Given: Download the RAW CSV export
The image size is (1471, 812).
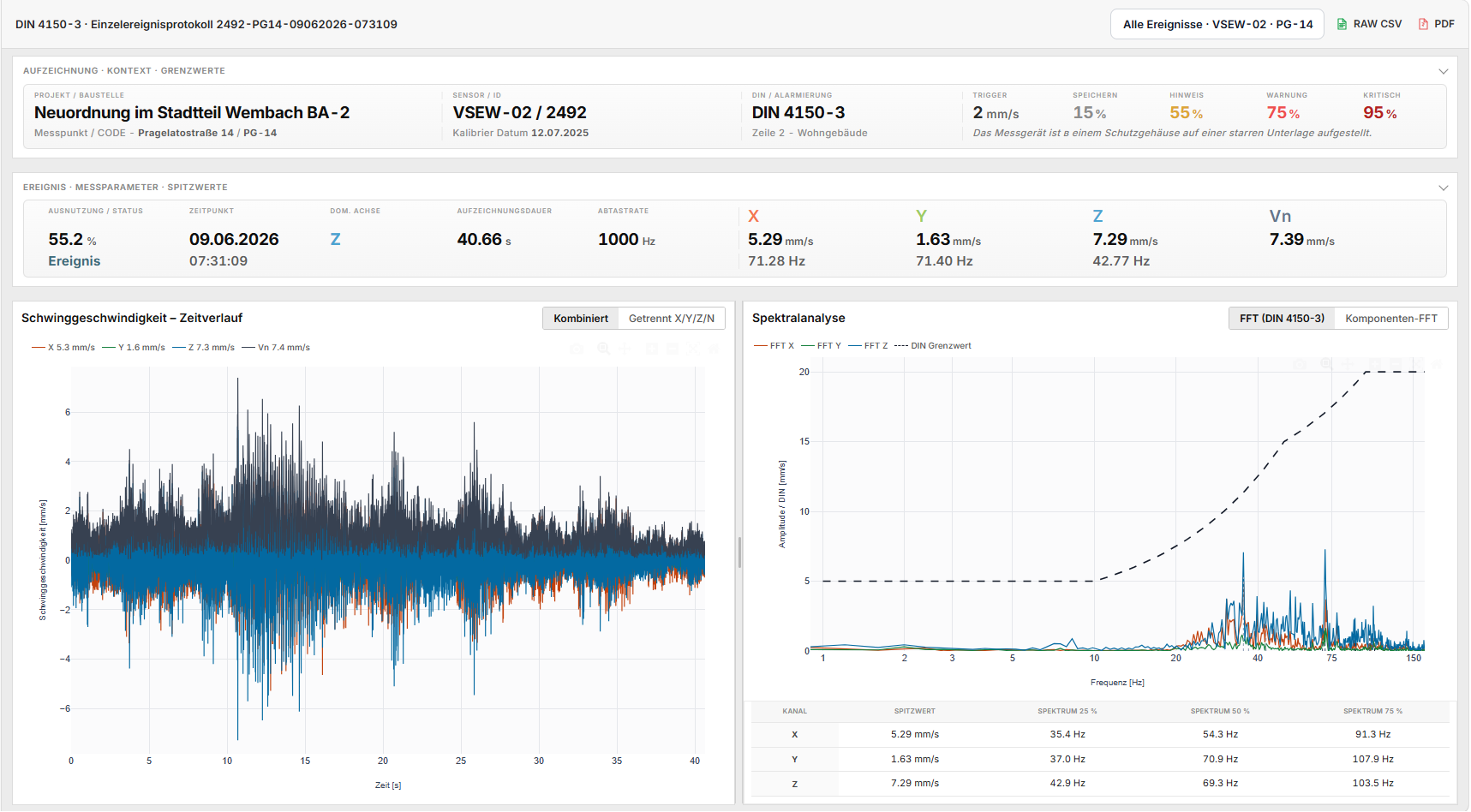Looking at the screenshot, I should (1369, 24).
